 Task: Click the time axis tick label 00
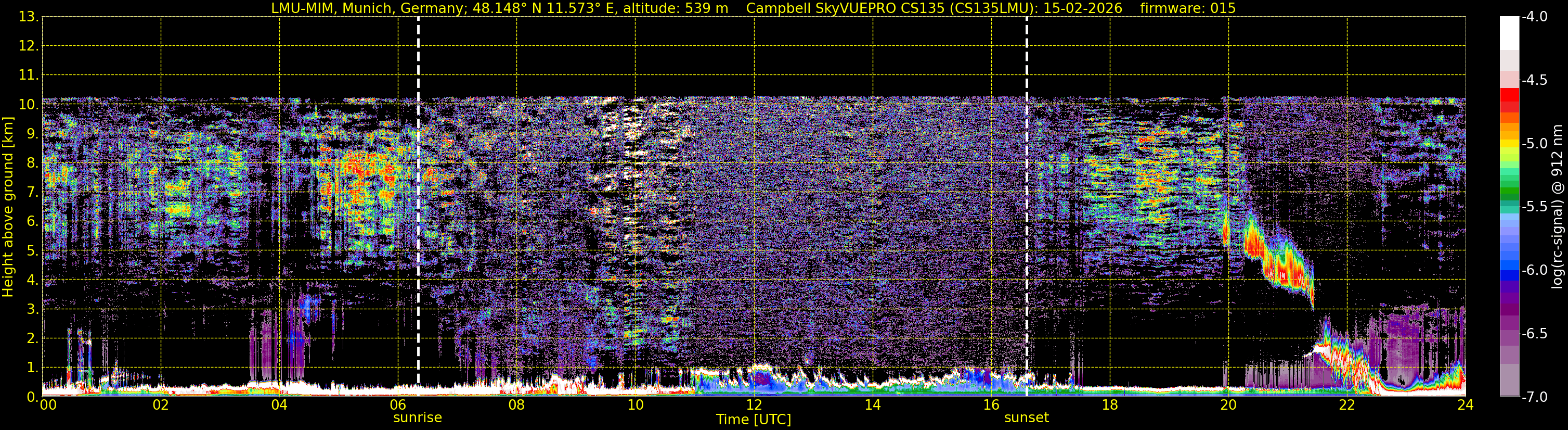tap(48, 405)
